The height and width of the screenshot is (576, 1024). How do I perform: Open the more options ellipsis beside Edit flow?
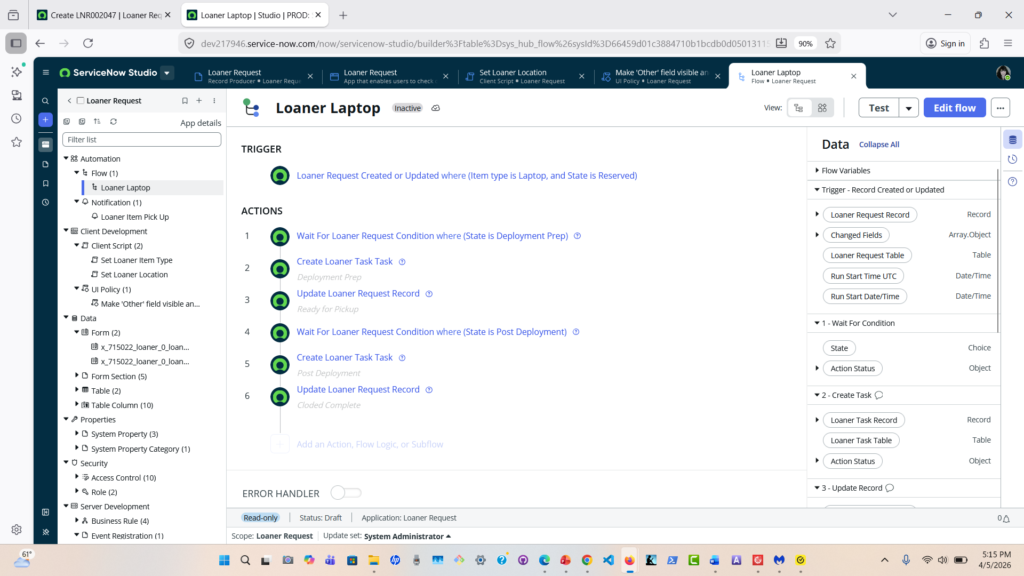coord(1000,108)
